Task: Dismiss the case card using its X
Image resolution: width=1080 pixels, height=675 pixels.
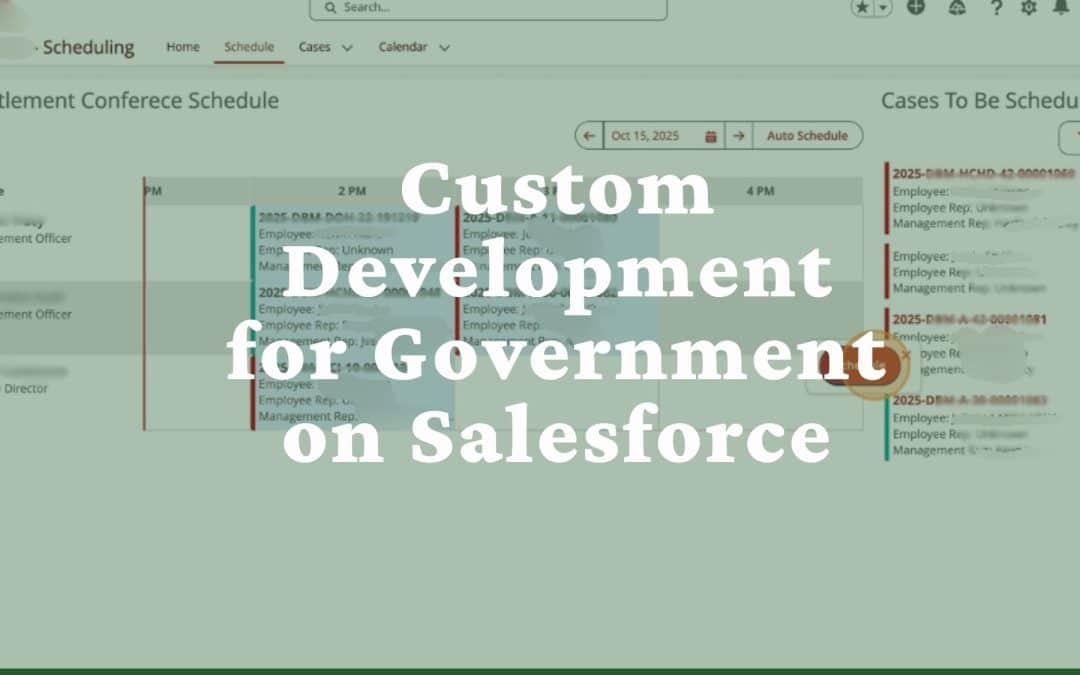Action: coord(906,355)
